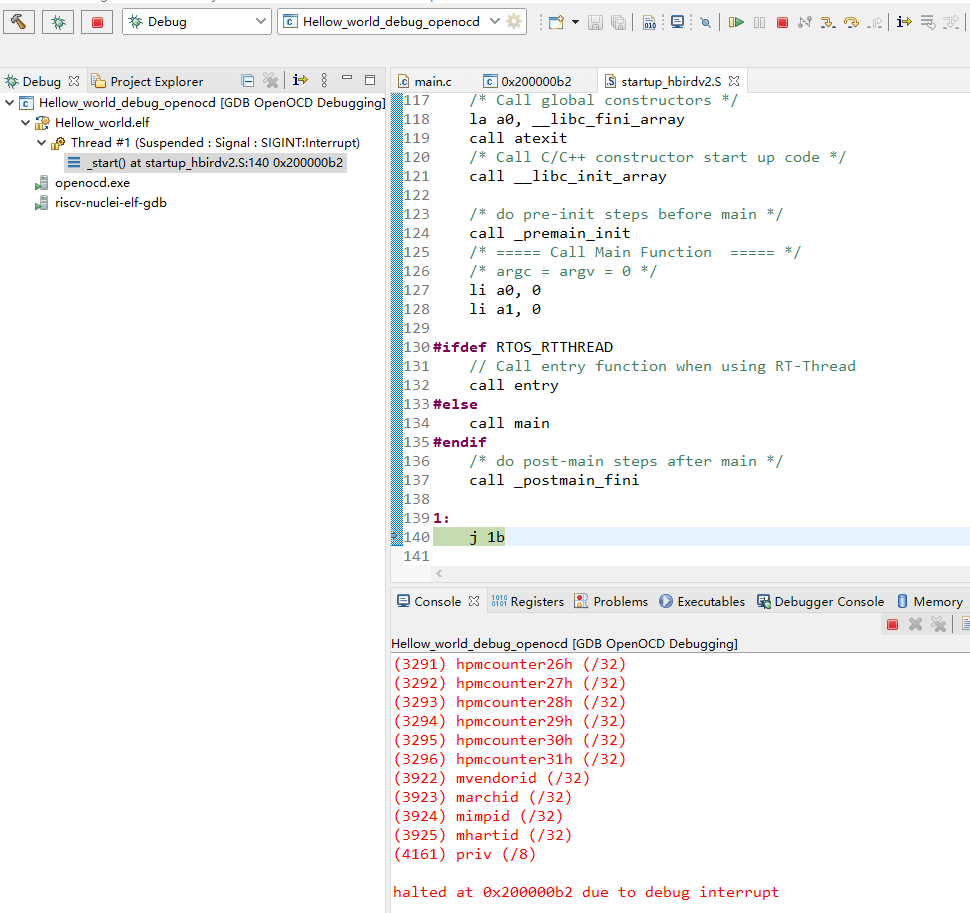Click the Step Return icon
970x913 pixels.
pos(875,23)
